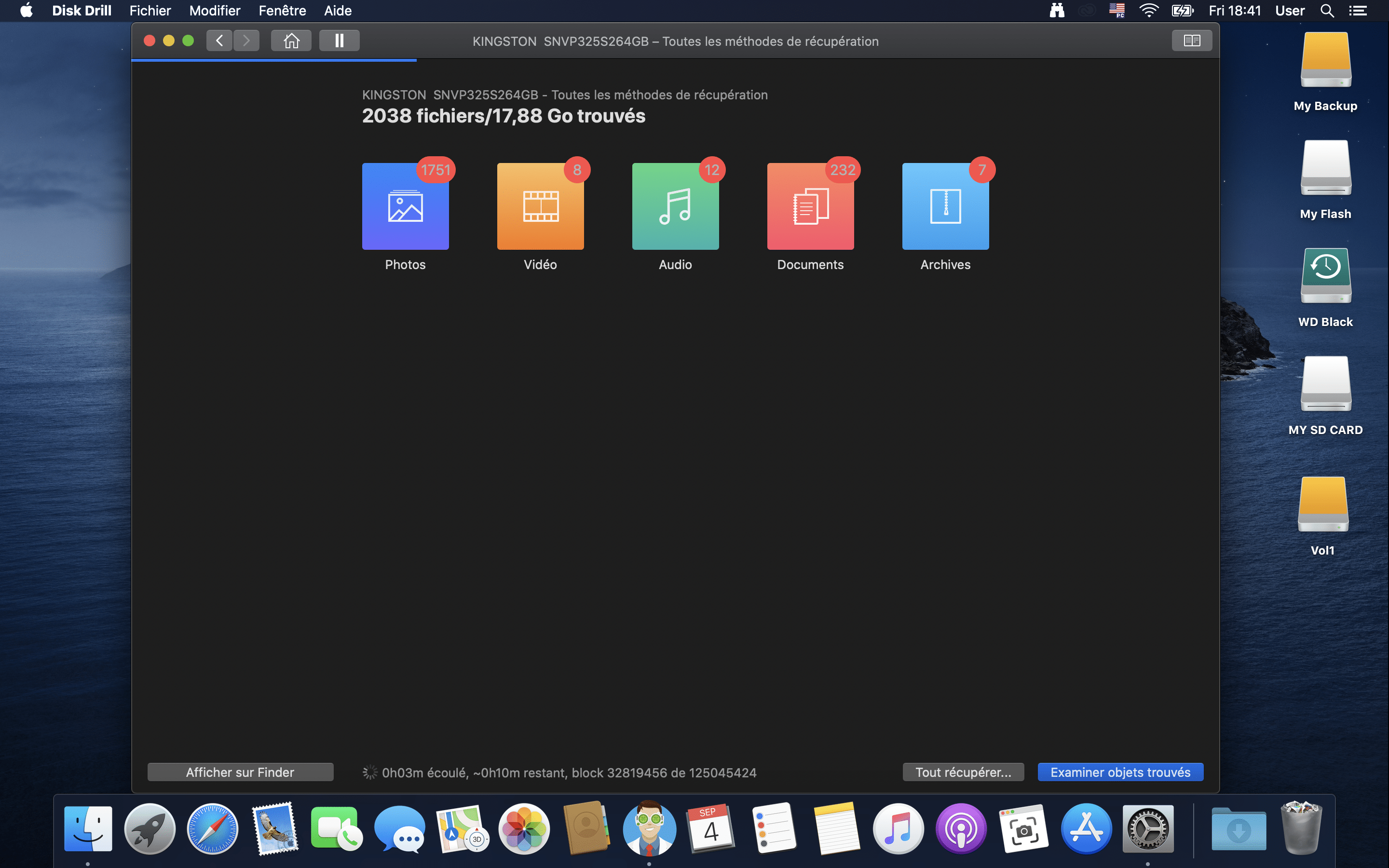Image resolution: width=1389 pixels, height=868 pixels.
Task: Open the Archives category tile
Action: click(945, 206)
